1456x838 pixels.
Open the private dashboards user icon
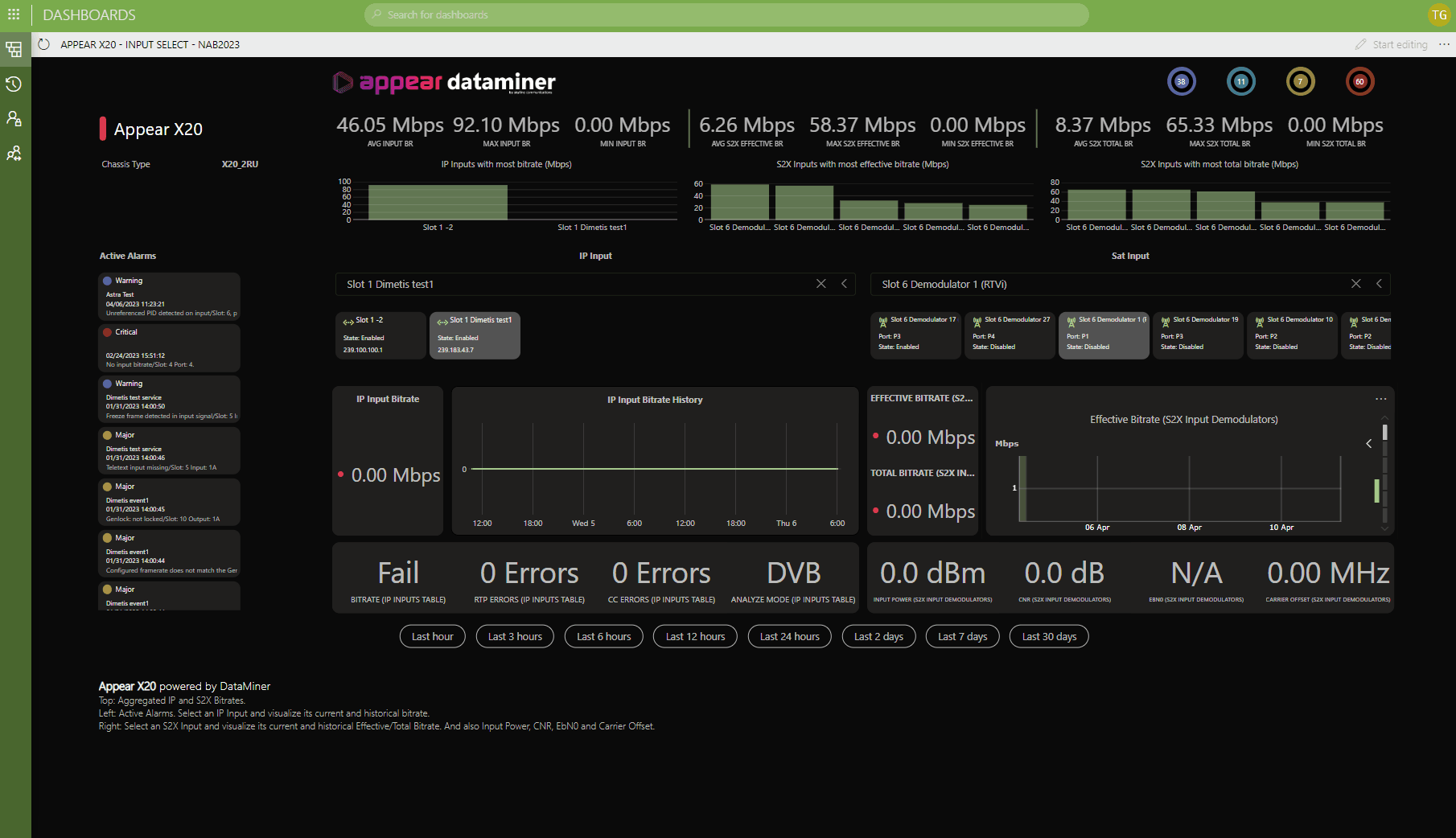click(x=14, y=118)
